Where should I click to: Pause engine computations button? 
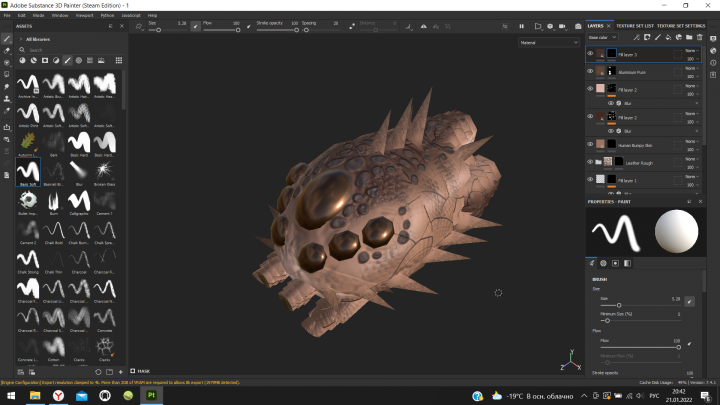click(522, 26)
